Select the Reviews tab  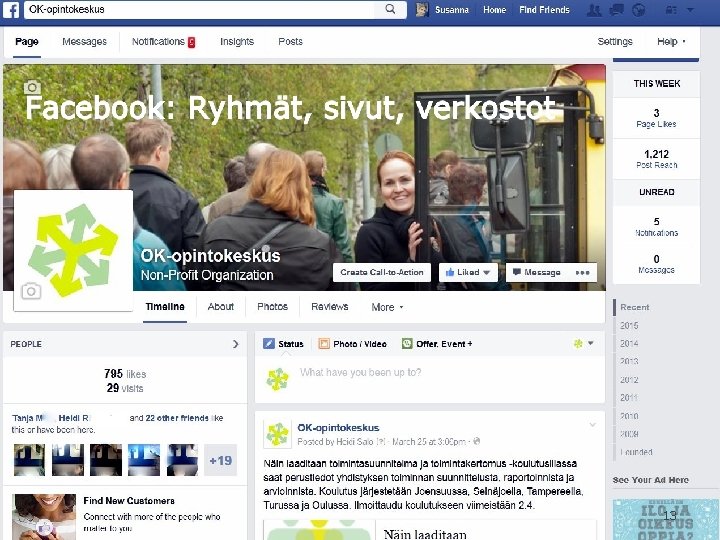point(330,307)
